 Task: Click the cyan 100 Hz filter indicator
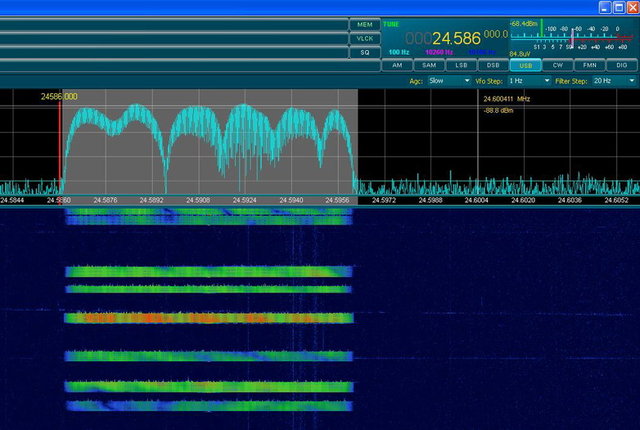click(x=398, y=51)
